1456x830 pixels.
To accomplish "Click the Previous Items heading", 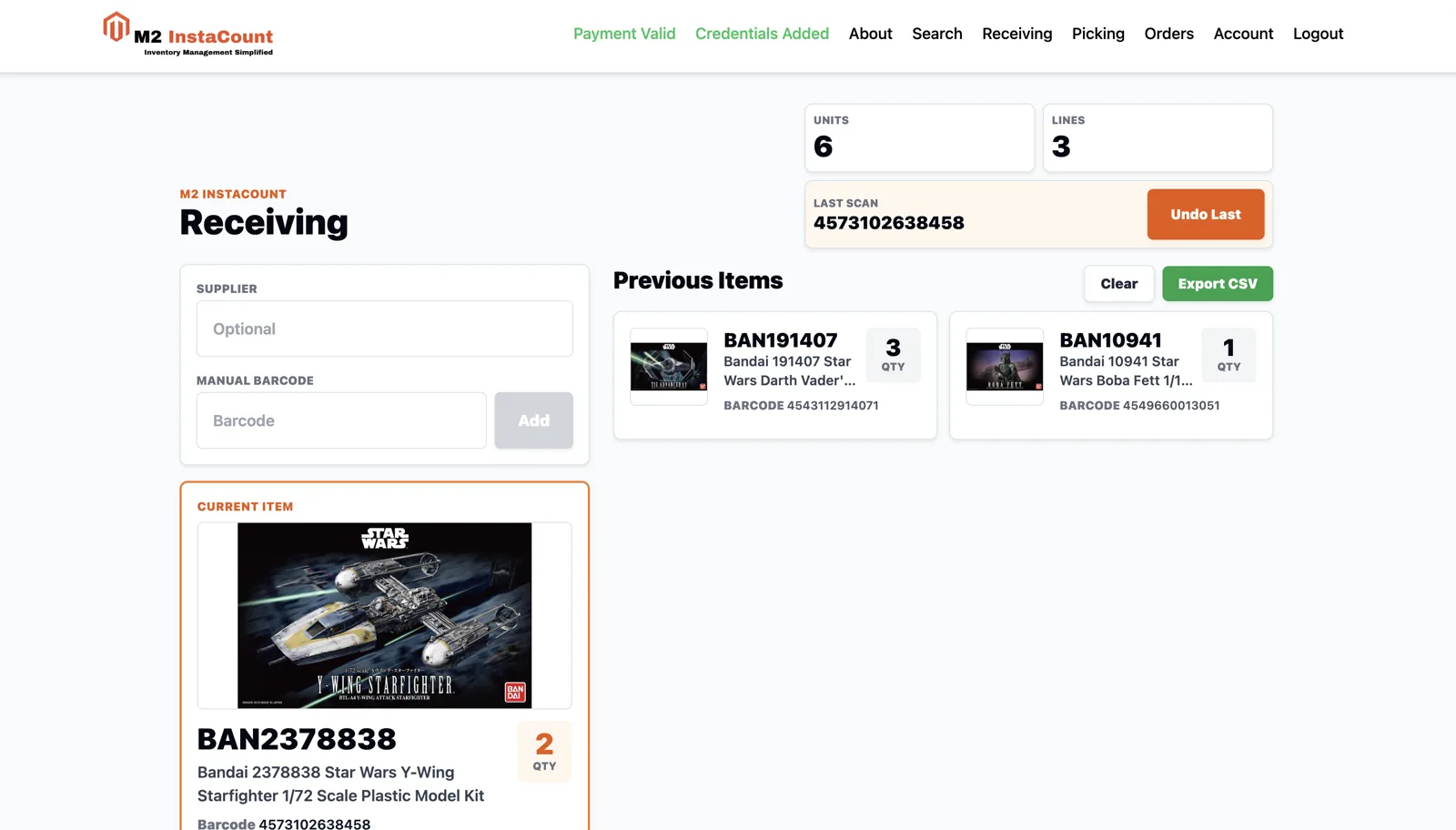I will 698,280.
